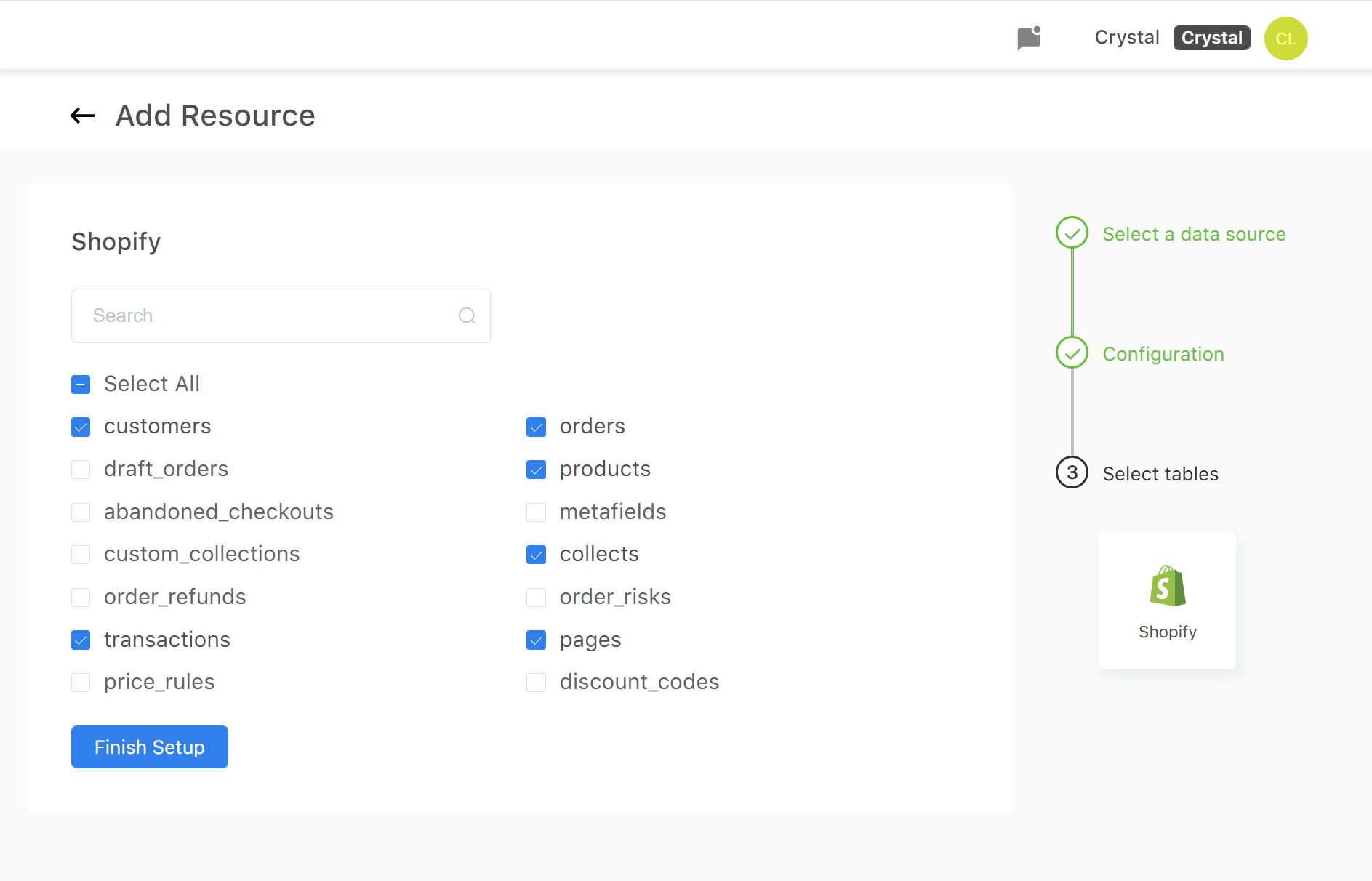Click the back arrow to exit Add Resource
This screenshot has width=1372, height=881.
coord(81,116)
